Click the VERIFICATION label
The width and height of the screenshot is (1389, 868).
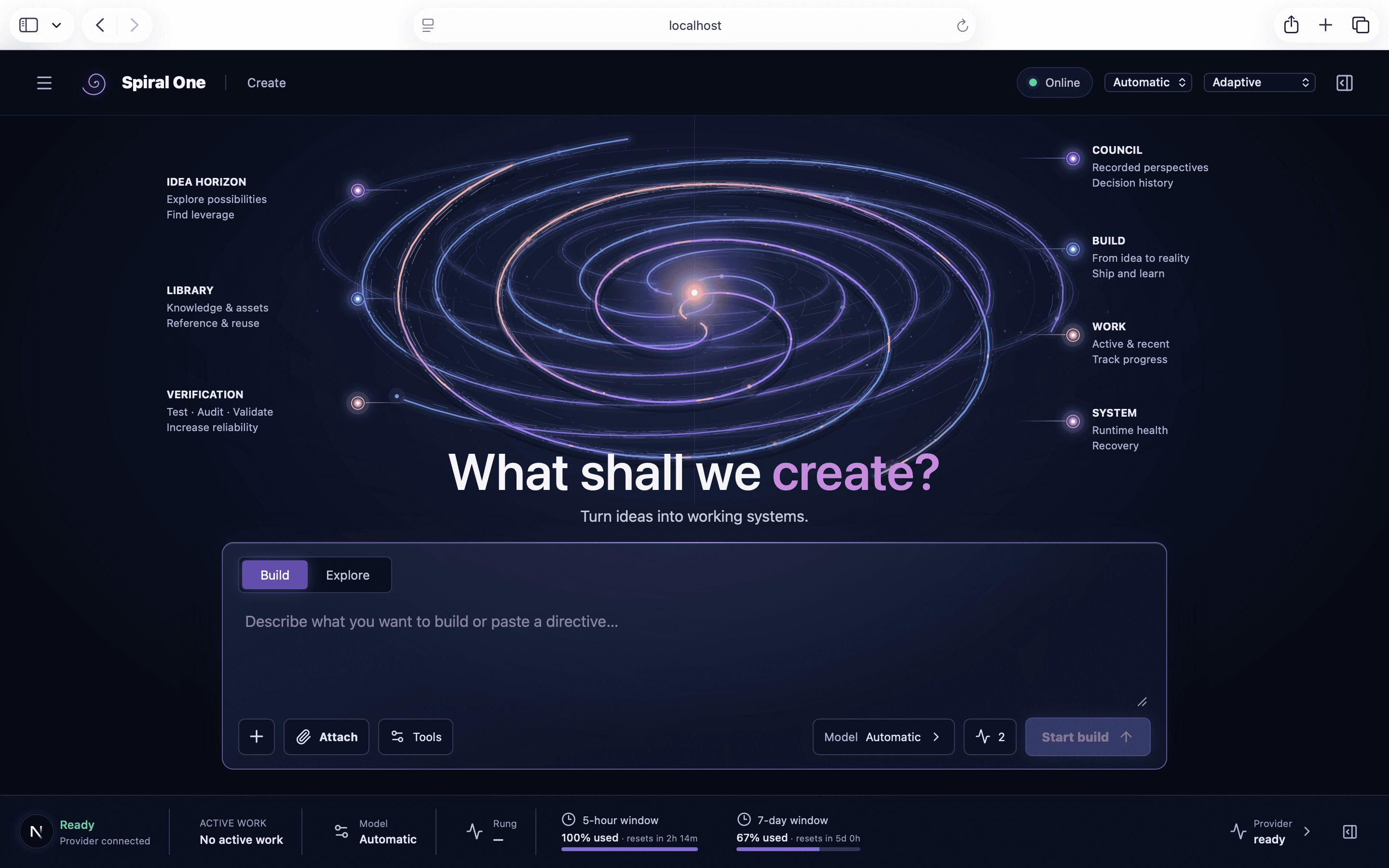205,394
